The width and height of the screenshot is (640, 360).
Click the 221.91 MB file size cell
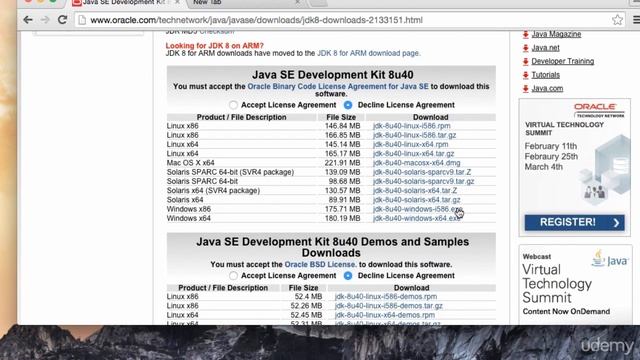pos(342,163)
